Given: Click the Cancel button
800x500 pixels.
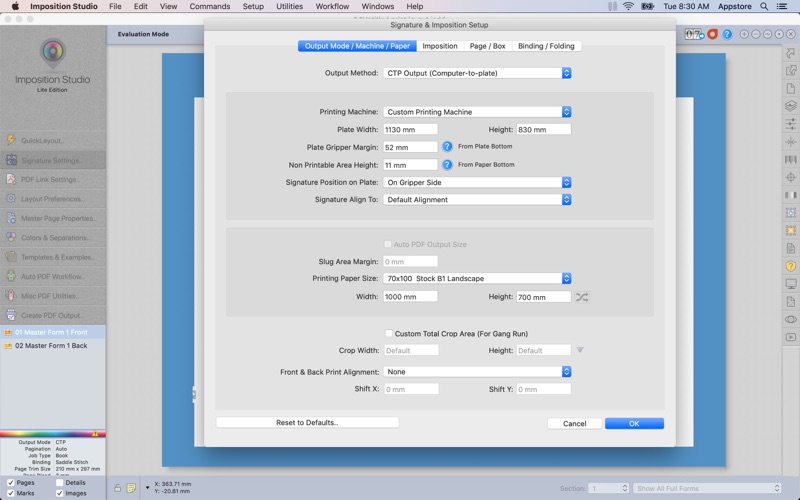Looking at the screenshot, I should (x=574, y=423).
